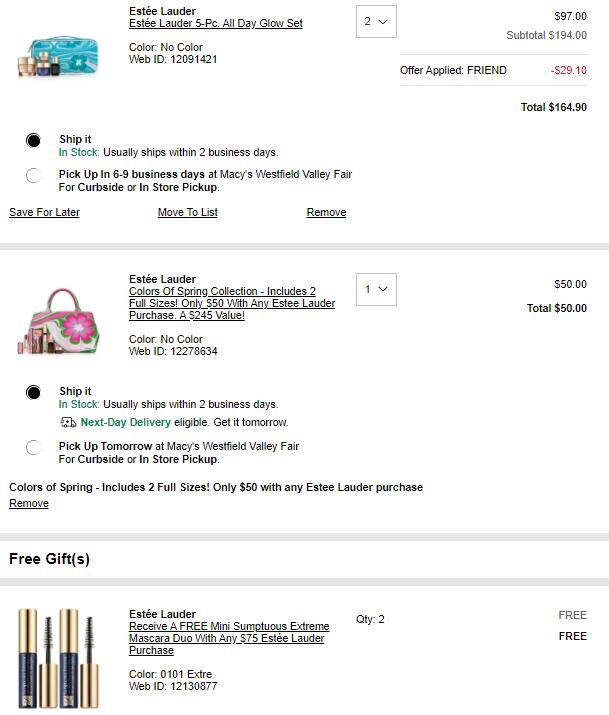Click the Next-Day Delivery truck icon
The height and width of the screenshot is (715, 609).
tap(68, 422)
